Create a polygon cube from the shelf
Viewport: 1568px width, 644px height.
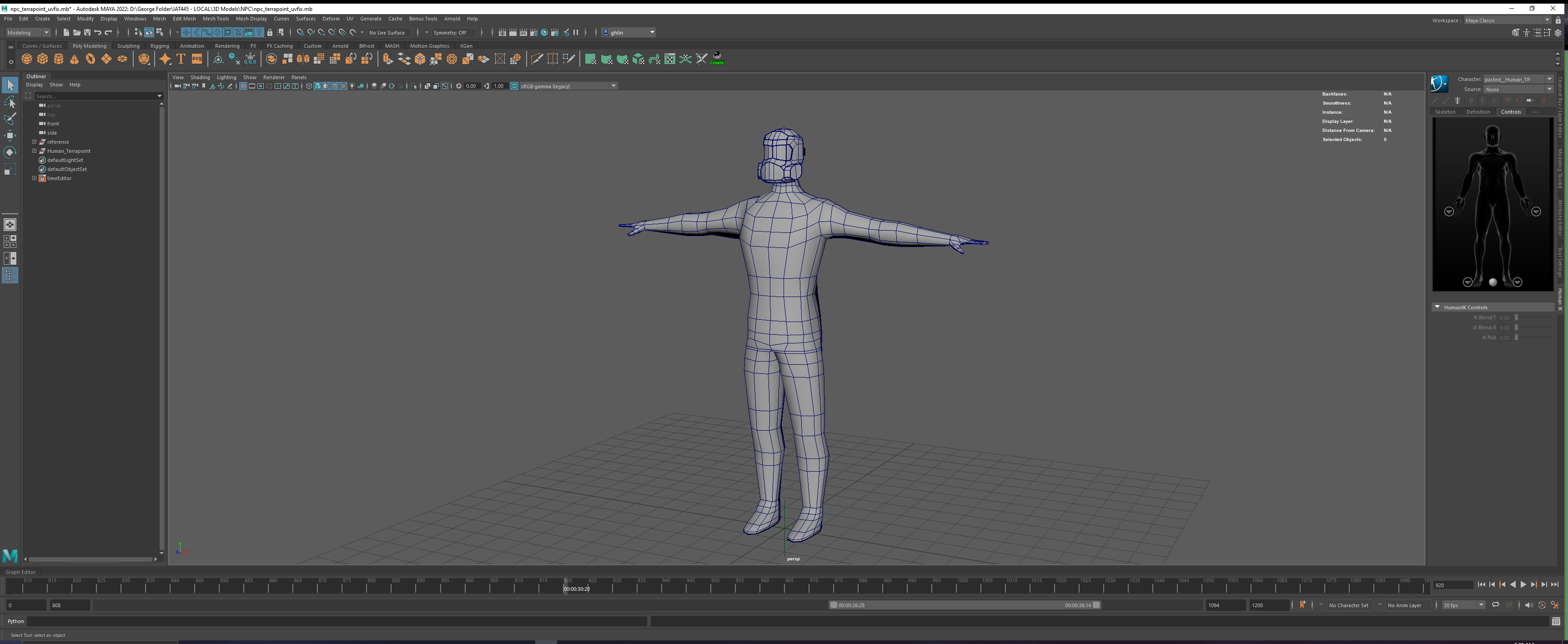click(43, 59)
